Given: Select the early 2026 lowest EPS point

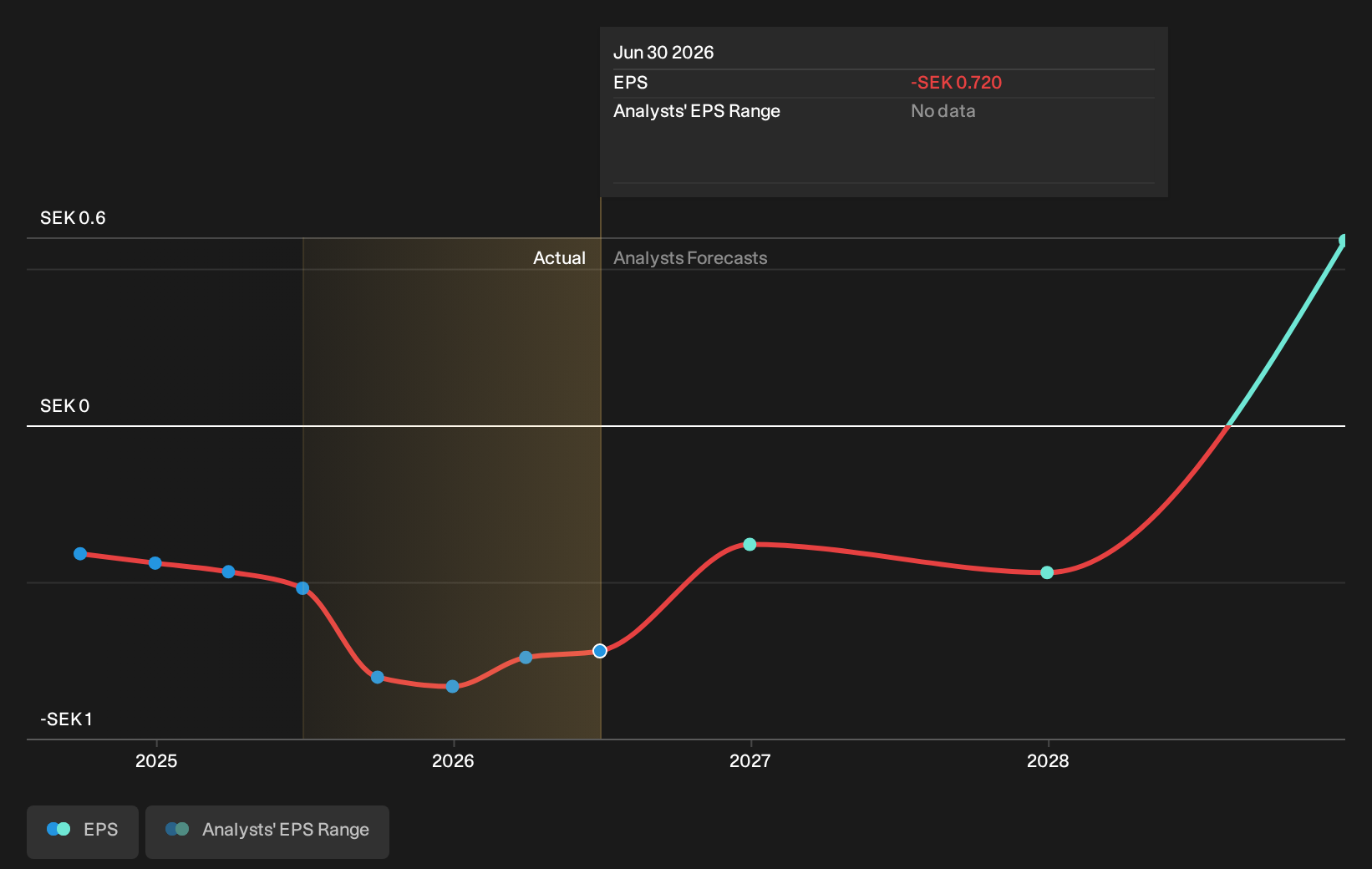Looking at the screenshot, I should tap(452, 687).
